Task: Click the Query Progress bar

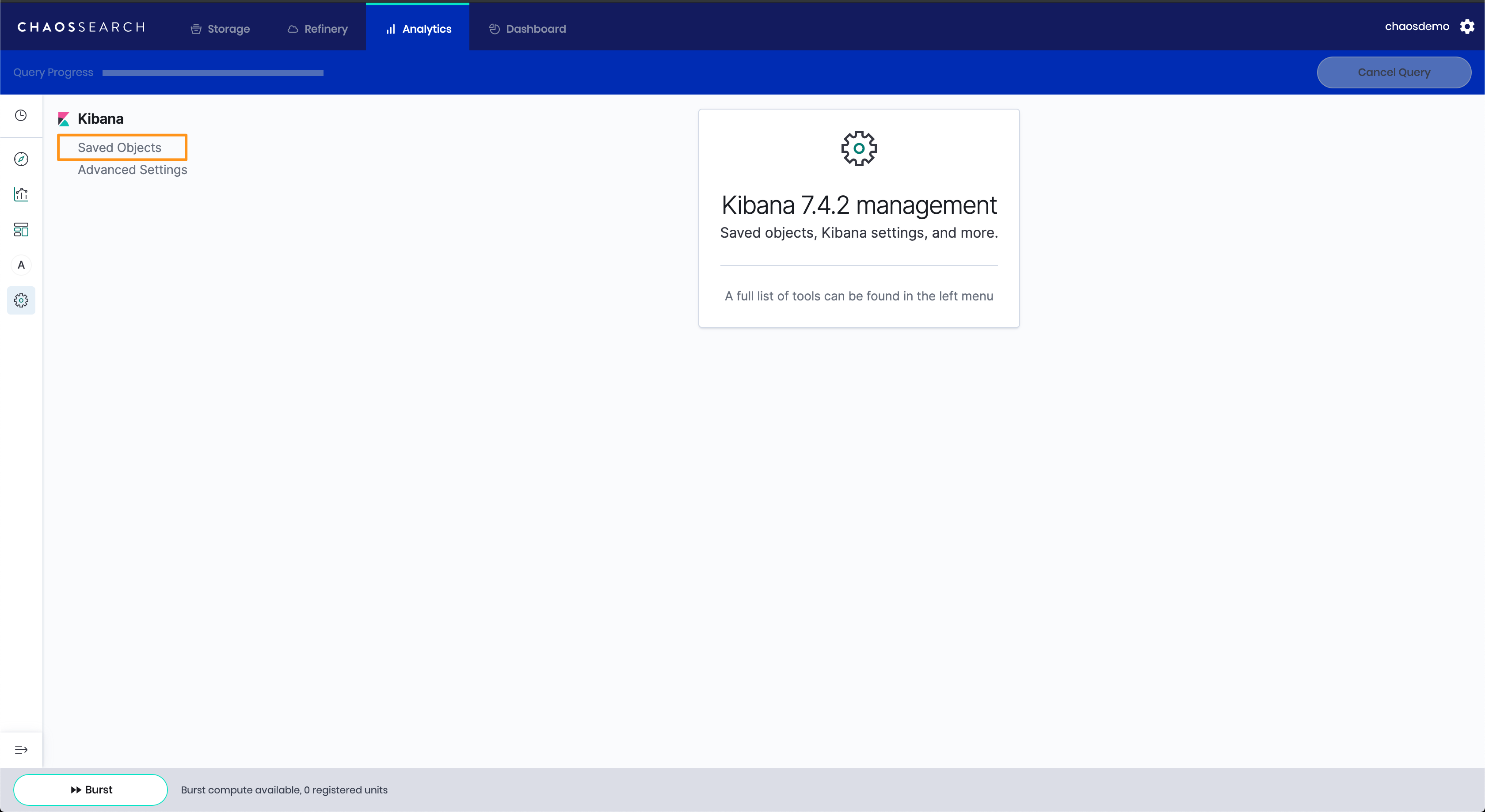Action: point(213,72)
